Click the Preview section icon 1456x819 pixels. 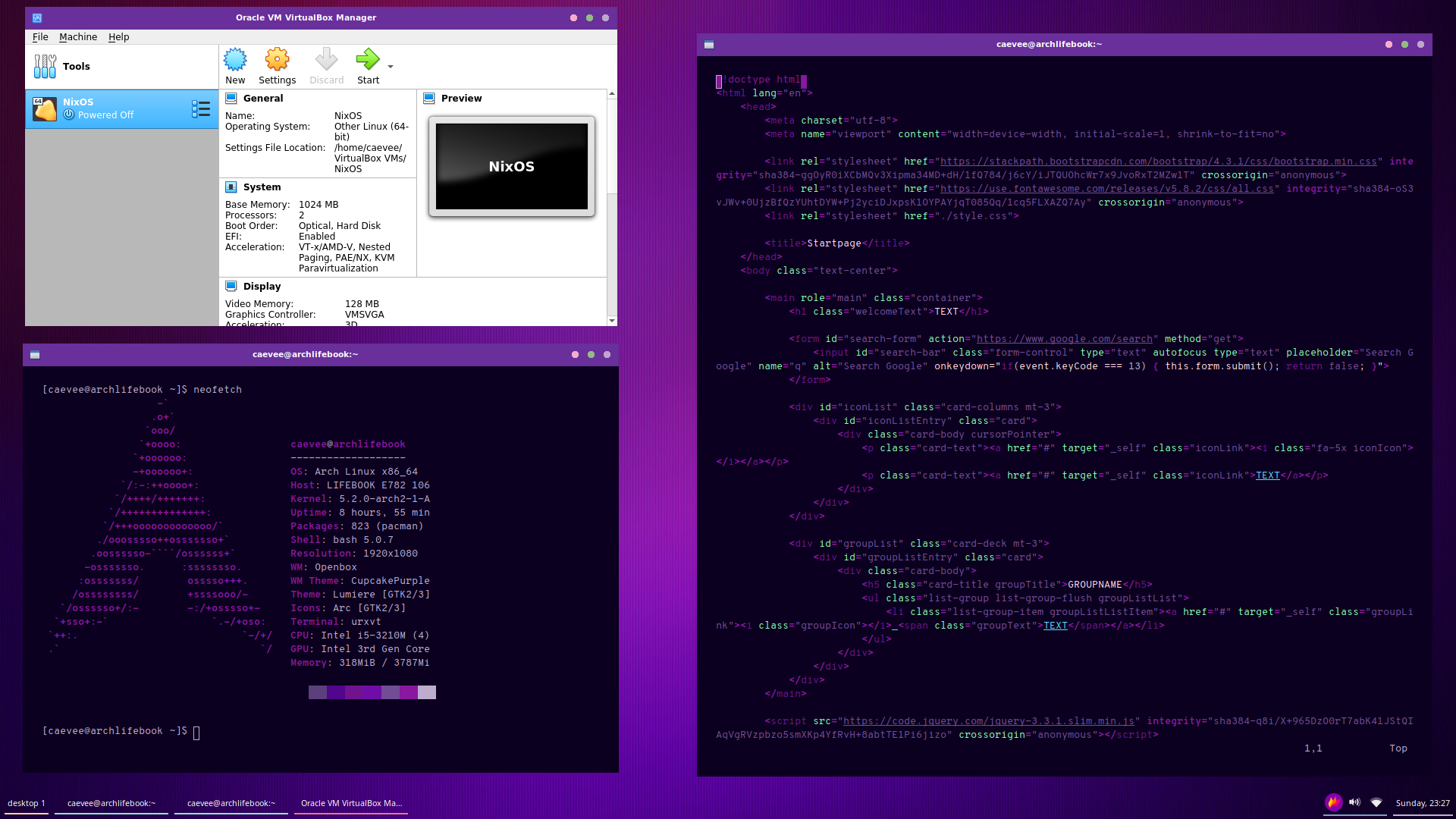click(x=429, y=98)
